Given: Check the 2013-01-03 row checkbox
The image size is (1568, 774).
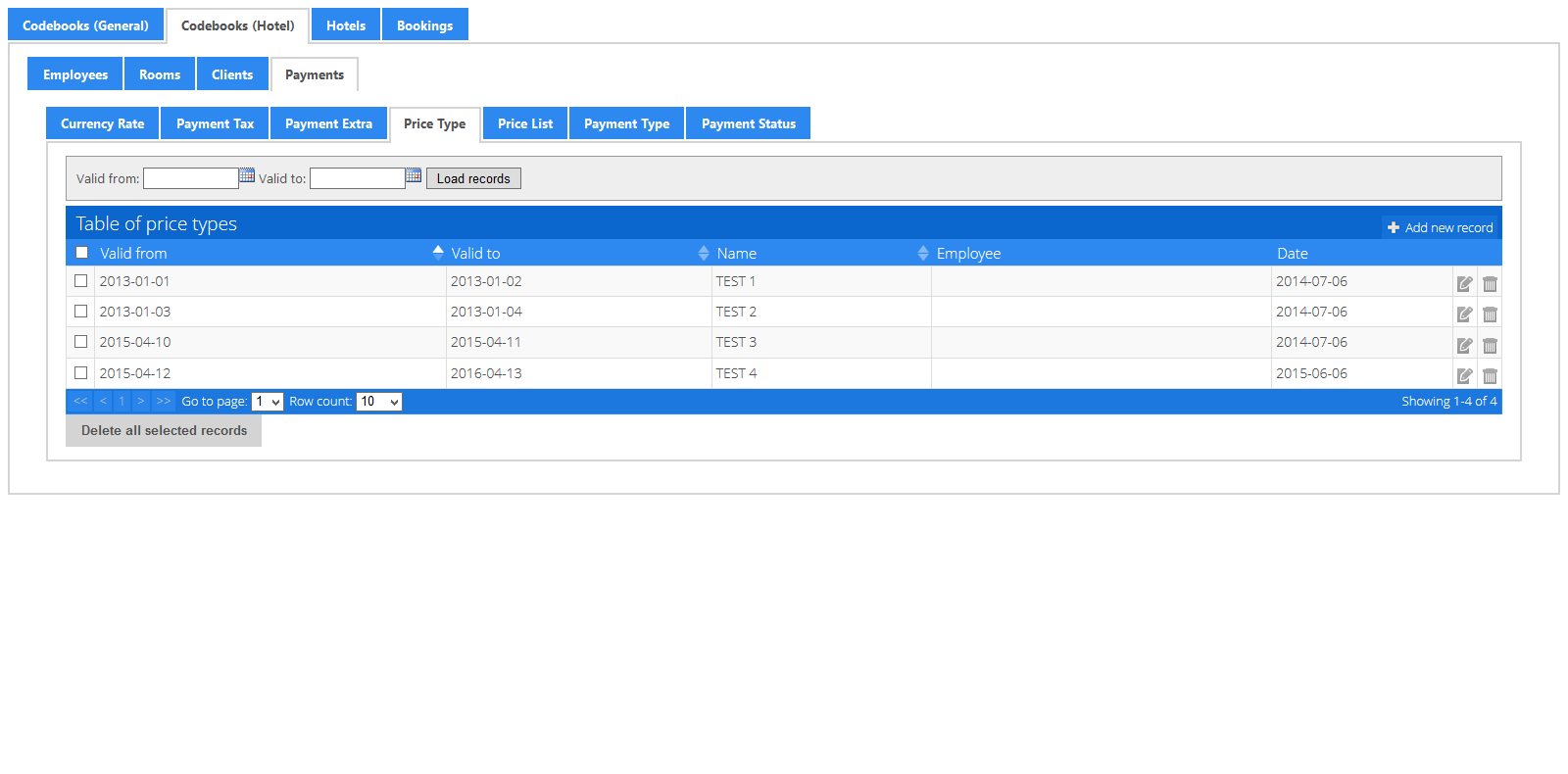Looking at the screenshot, I should (81, 311).
